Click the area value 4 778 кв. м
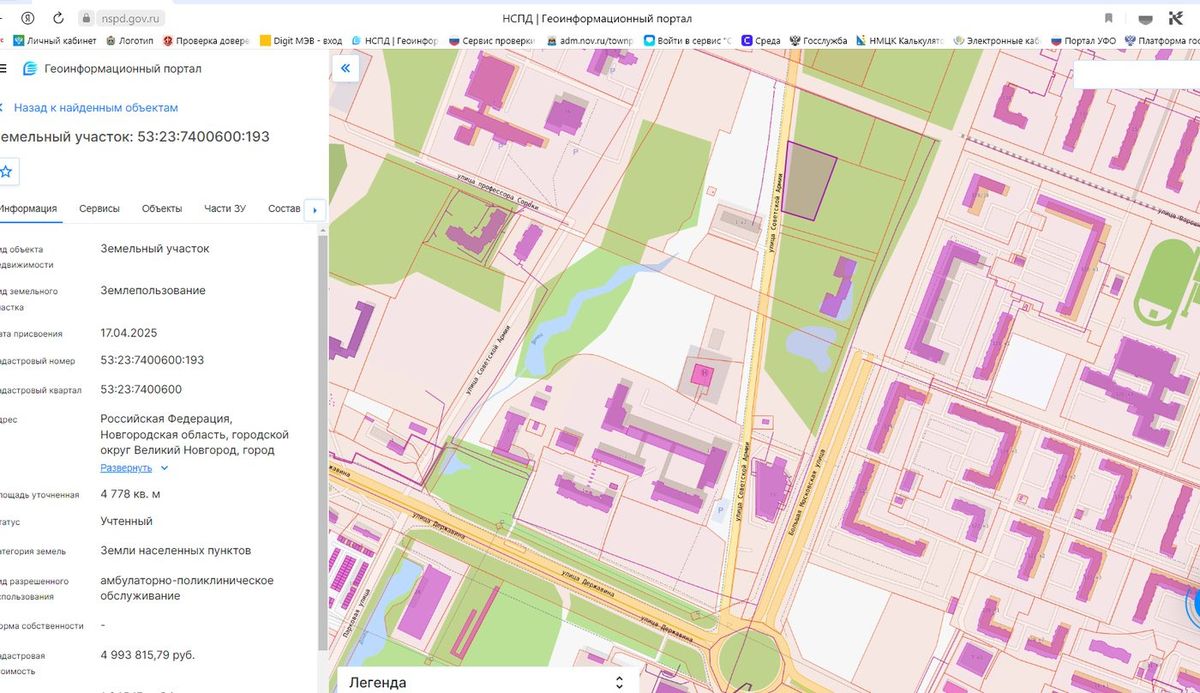Viewport: 1200px width, 693px height. (130, 494)
